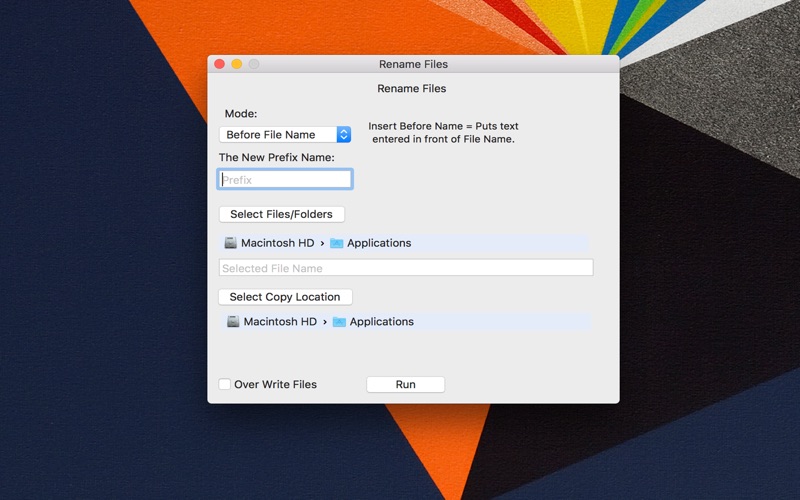
Task: Enable the Over Write Files checkbox
Action: (x=224, y=384)
